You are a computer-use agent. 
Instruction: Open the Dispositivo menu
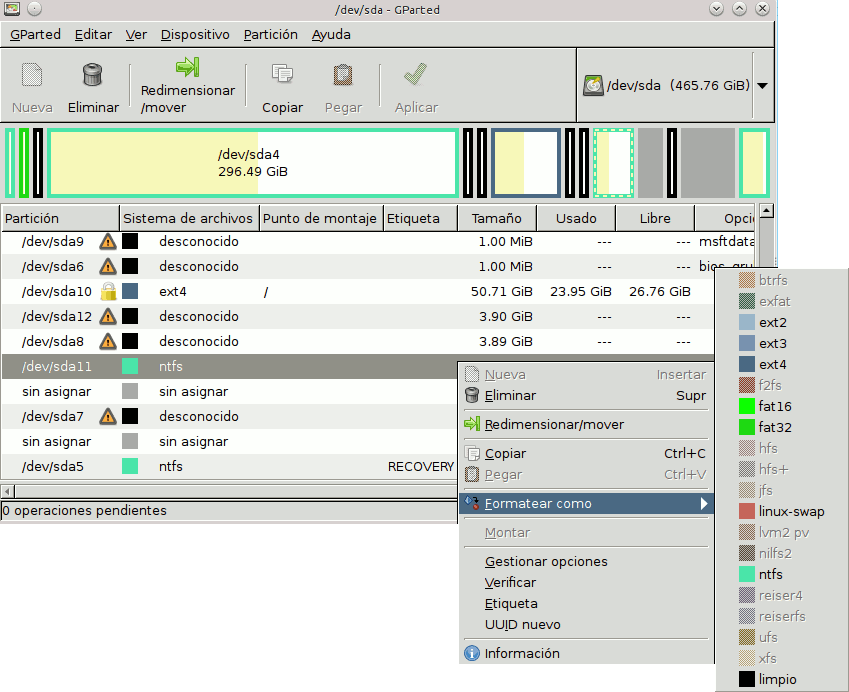194,33
